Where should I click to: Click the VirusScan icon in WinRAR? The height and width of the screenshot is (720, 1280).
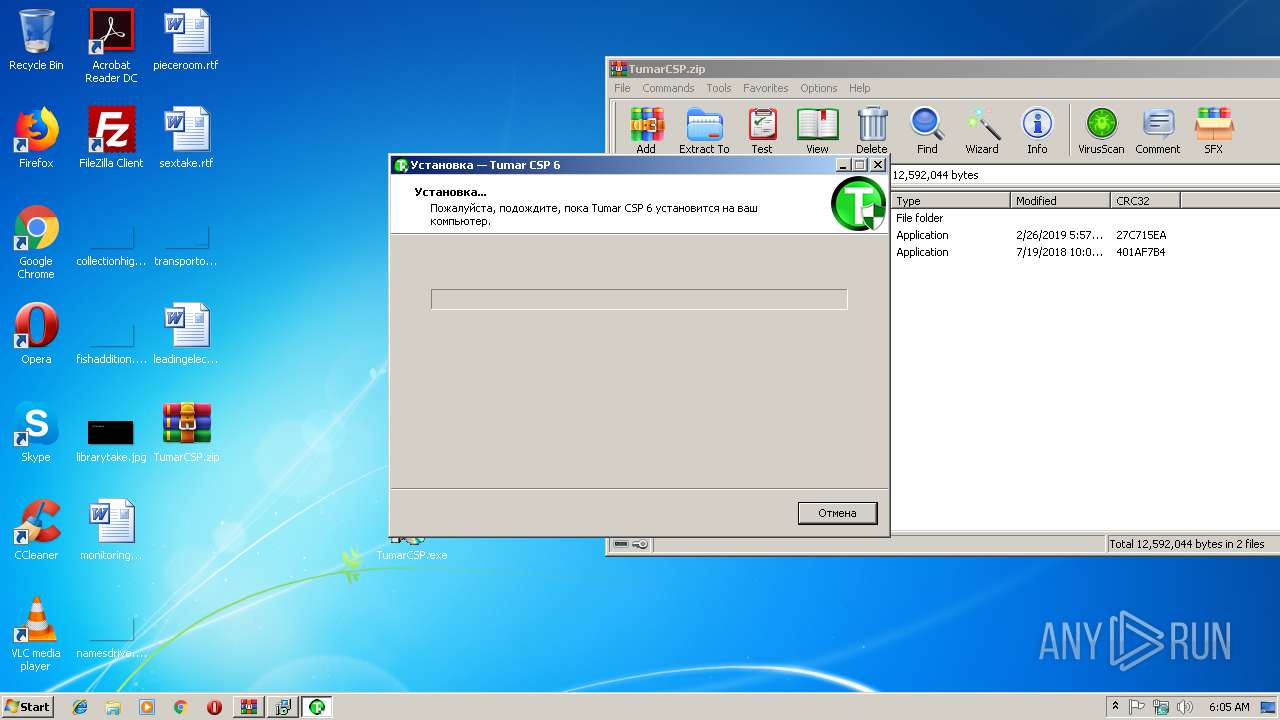click(x=1101, y=131)
